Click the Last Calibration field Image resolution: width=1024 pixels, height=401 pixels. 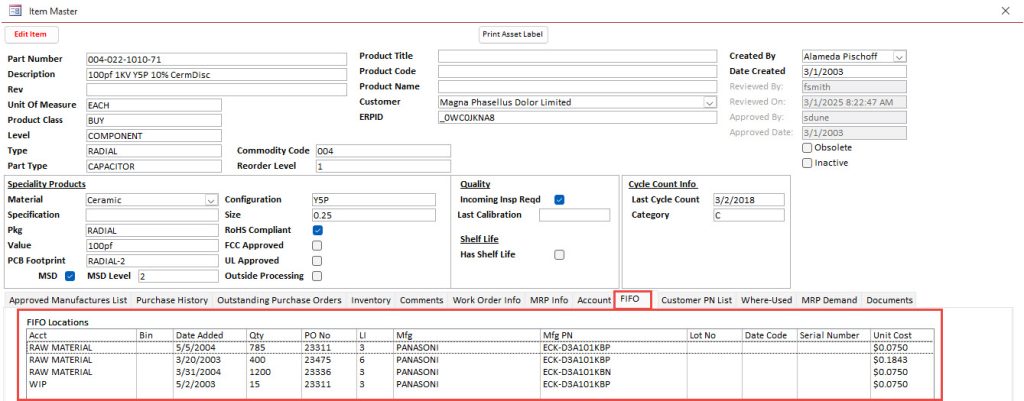[x=575, y=215]
